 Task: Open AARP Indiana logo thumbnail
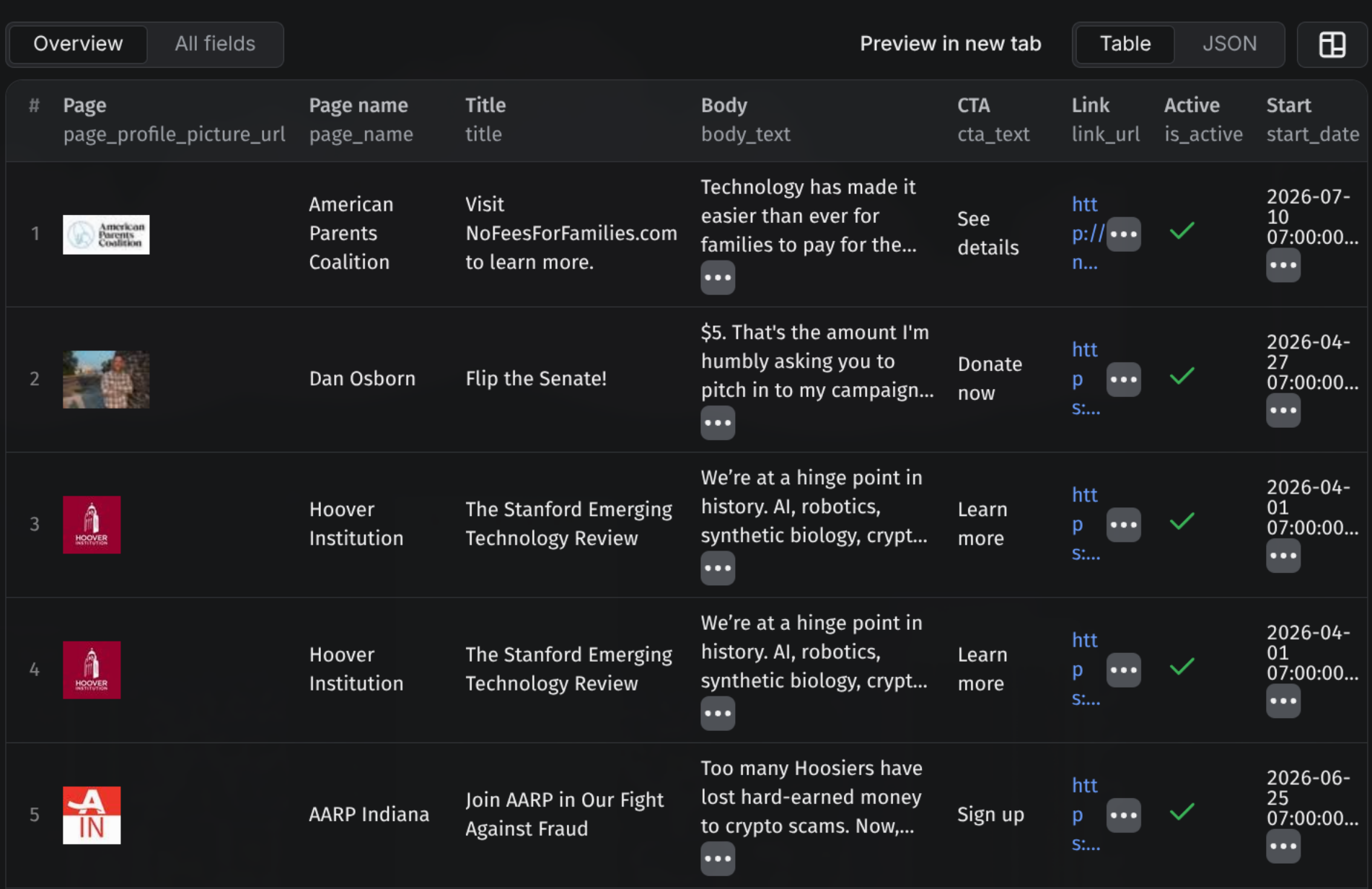92,815
